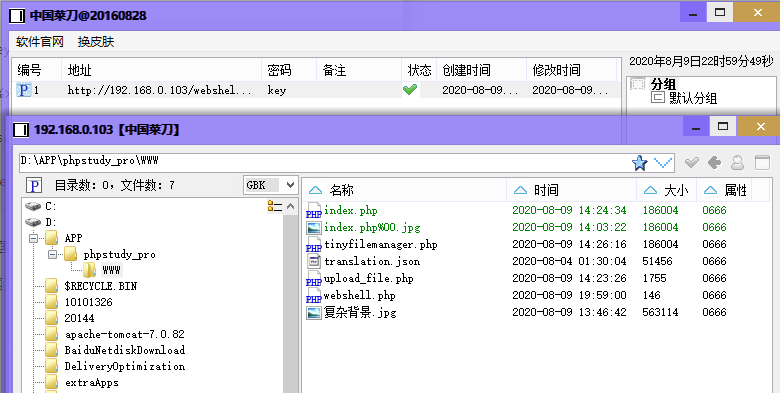This screenshot has height=393, width=780.
Task: Select the shell URL http://192.168.0.103/webshel...
Action: 160,90
